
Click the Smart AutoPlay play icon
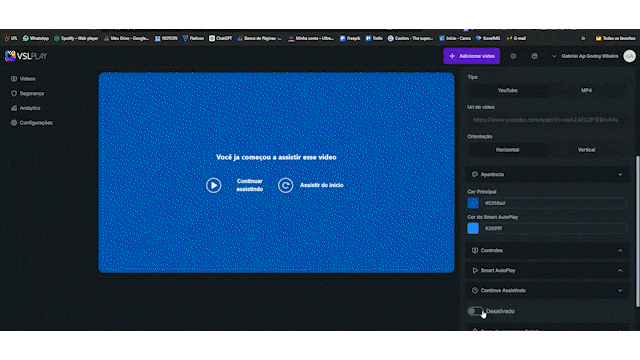coord(475,270)
